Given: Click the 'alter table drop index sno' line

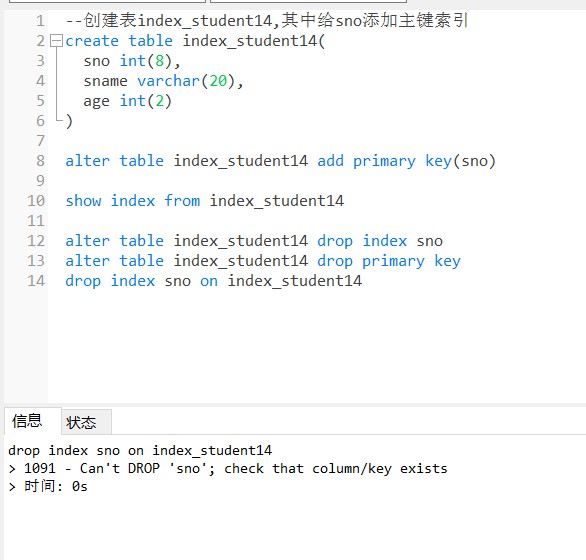Looking at the screenshot, I should click(x=254, y=241).
